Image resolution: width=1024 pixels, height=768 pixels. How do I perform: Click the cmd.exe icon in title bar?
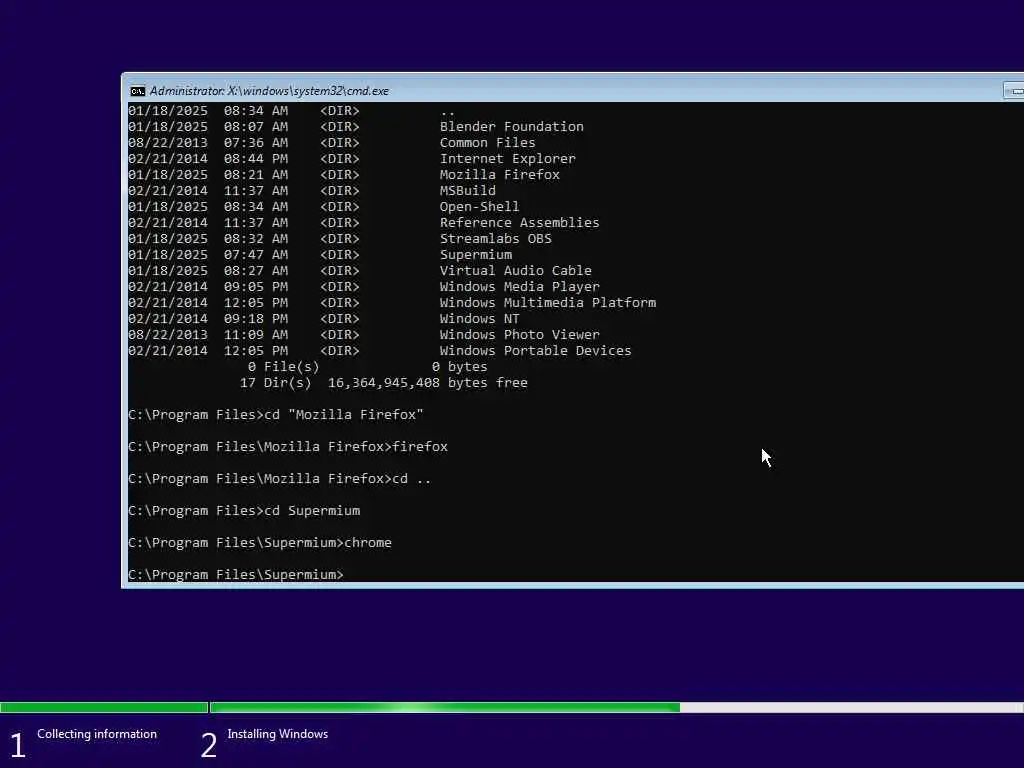(x=137, y=91)
